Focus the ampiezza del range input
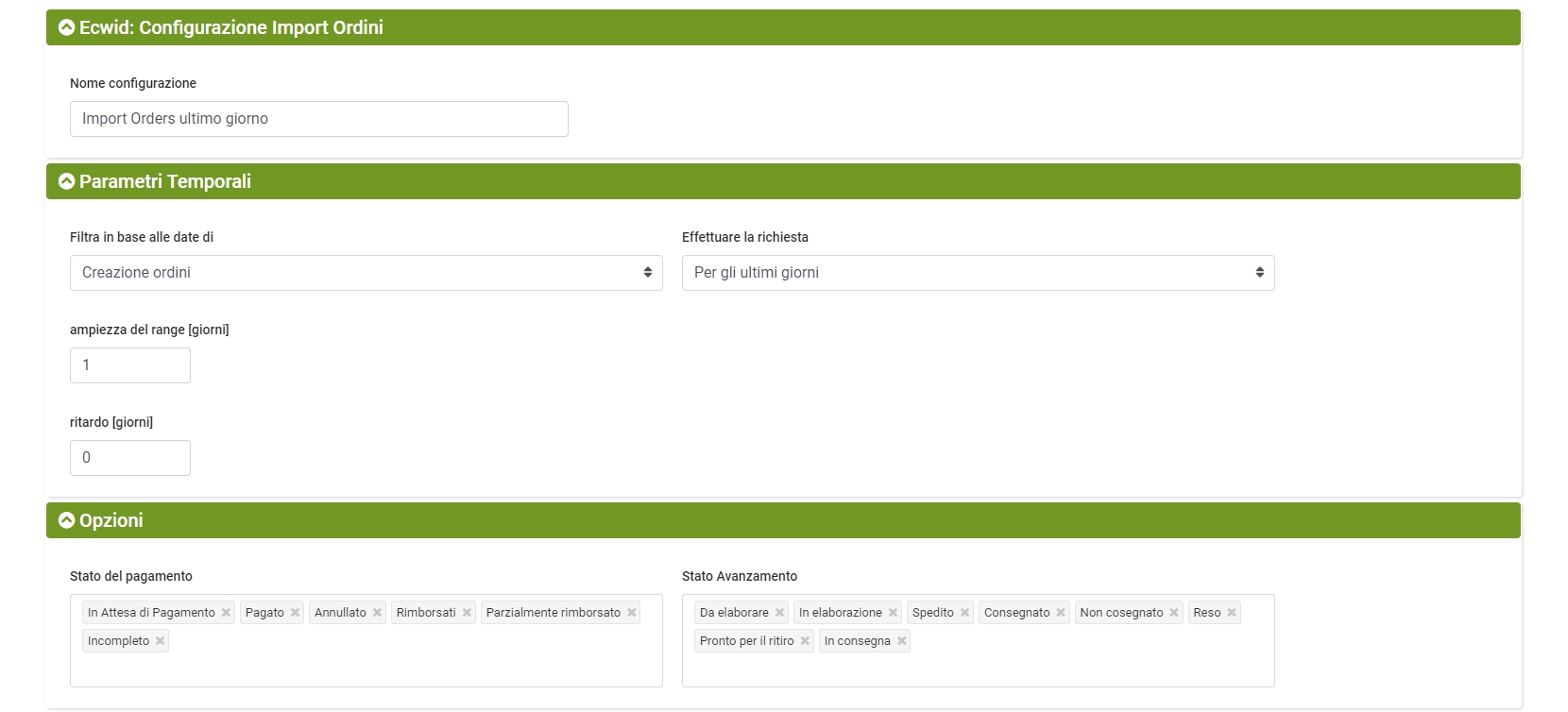The width and height of the screenshot is (1568, 712). pos(130,365)
